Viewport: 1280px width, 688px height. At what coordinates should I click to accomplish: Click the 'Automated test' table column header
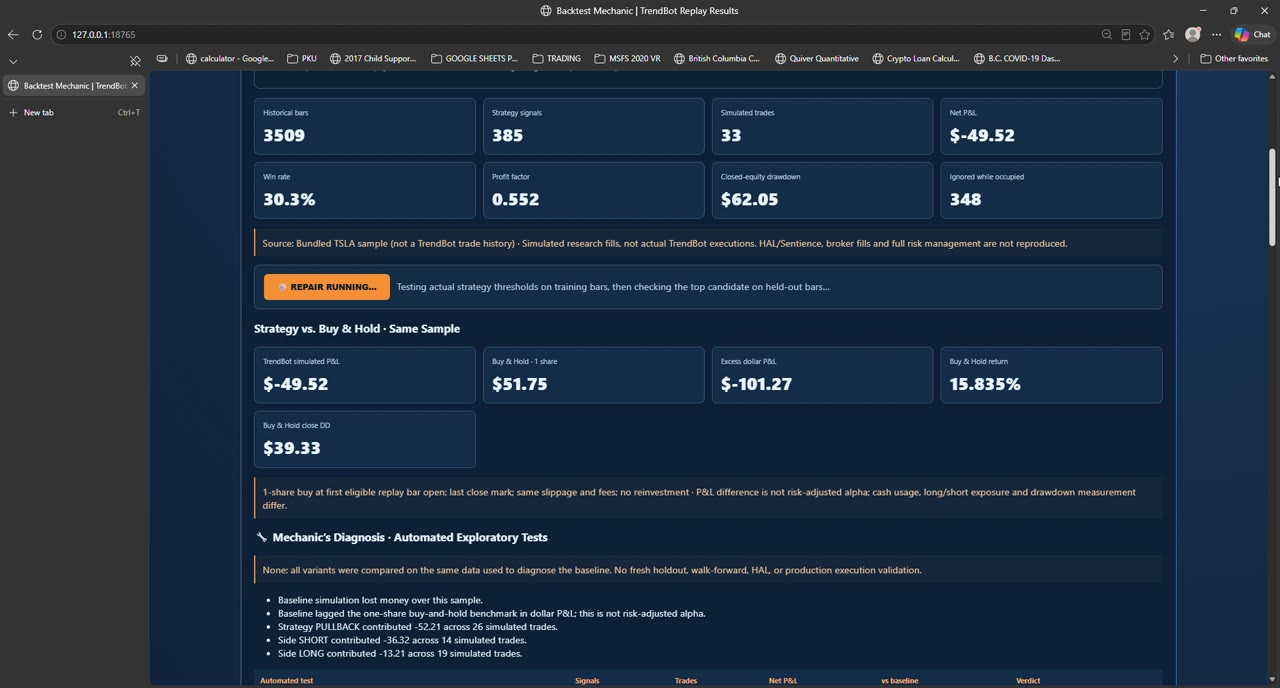pos(286,681)
